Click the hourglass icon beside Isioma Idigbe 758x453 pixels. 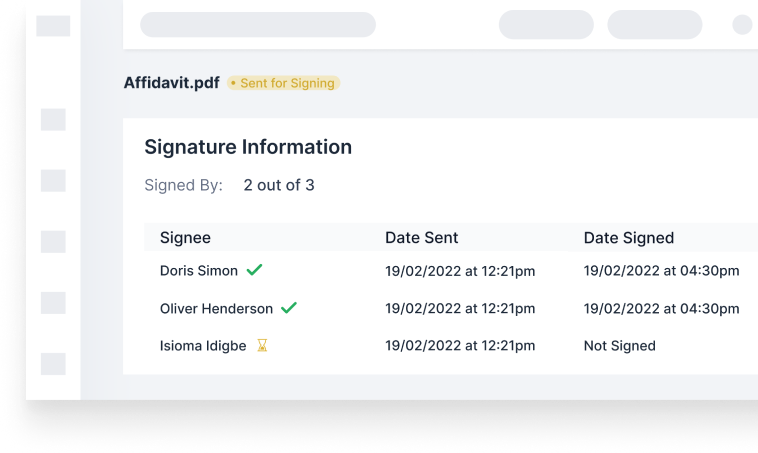(x=262, y=346)
